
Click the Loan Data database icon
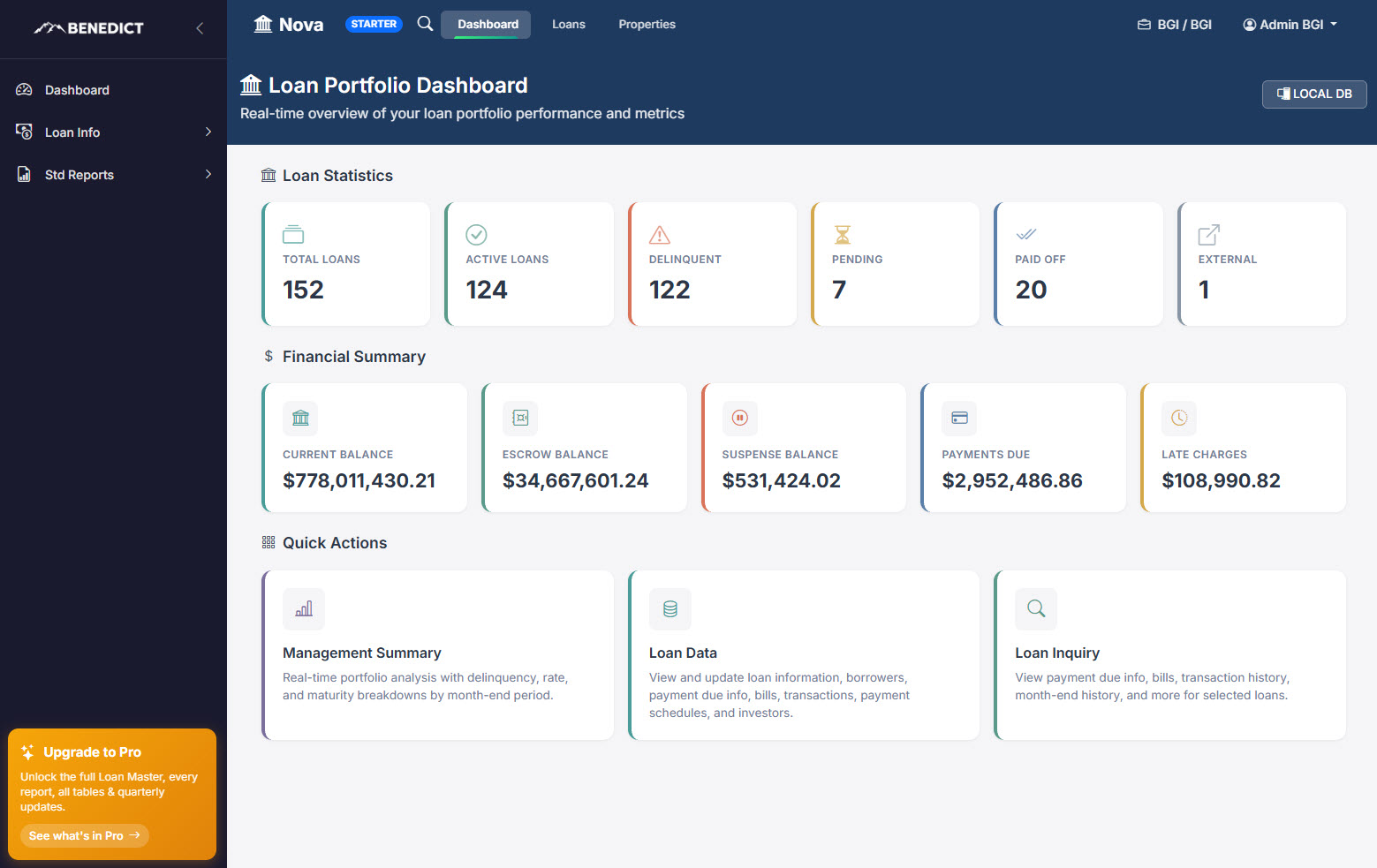coord(670,609)
